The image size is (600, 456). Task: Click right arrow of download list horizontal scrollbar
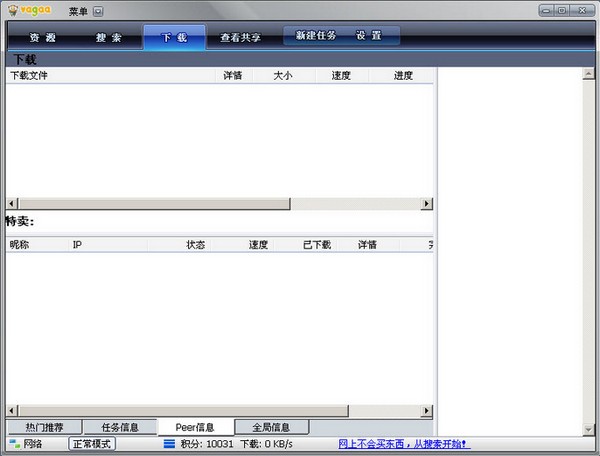tap(427, 203)
